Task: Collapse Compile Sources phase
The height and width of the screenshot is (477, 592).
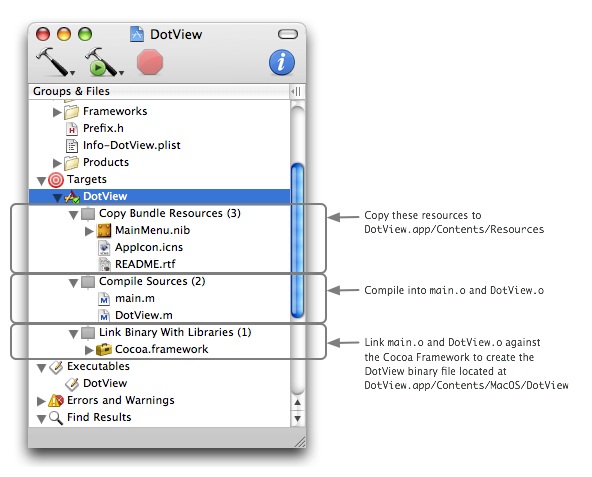Action: (x=73, y=283)
